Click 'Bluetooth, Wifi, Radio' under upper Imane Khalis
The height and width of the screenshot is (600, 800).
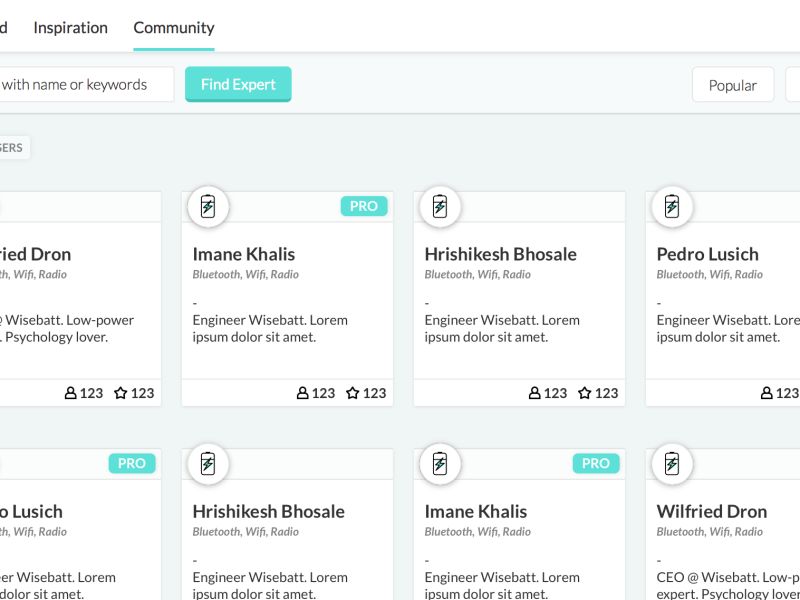(x=245, y=274)
